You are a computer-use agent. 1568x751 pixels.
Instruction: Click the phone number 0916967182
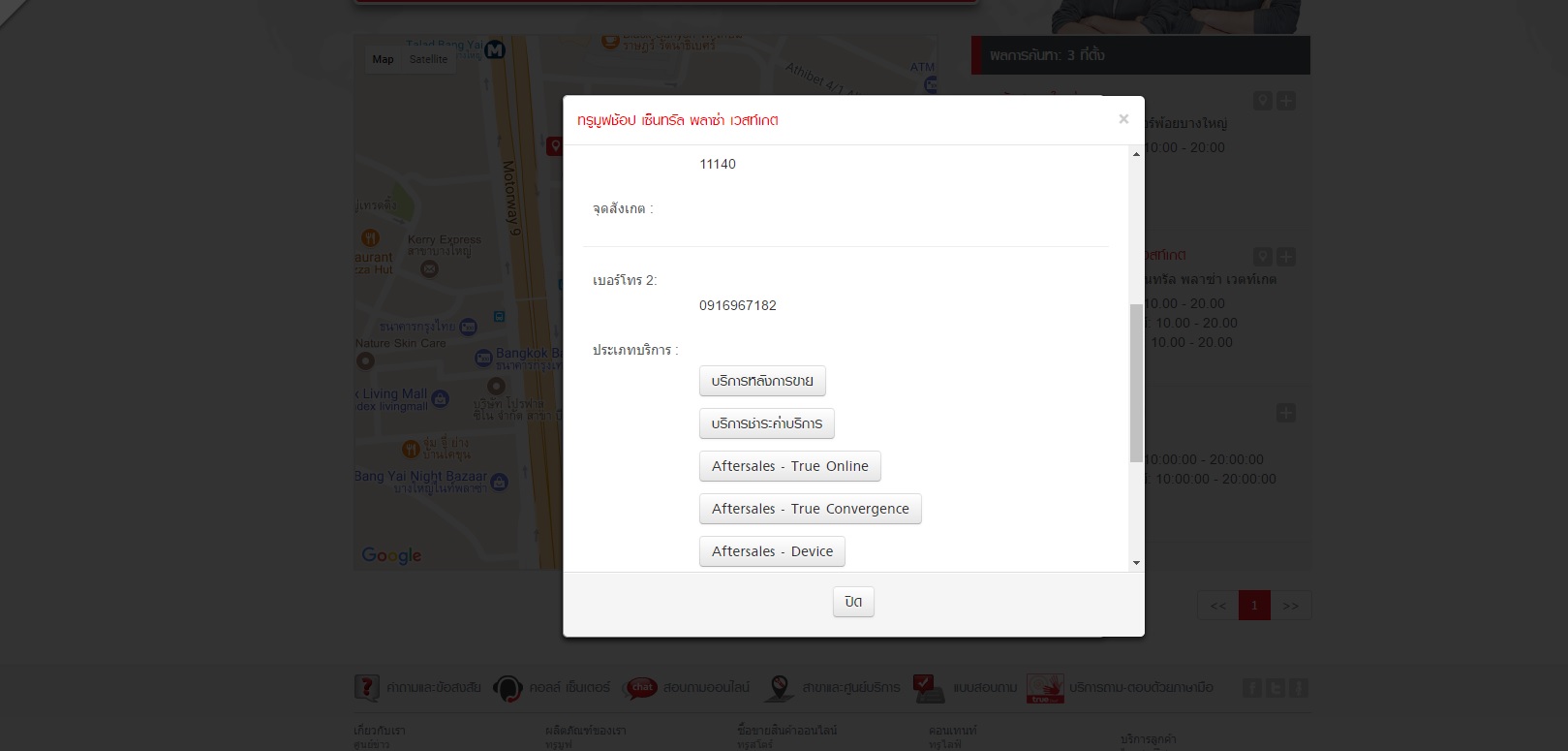(738, 305)
